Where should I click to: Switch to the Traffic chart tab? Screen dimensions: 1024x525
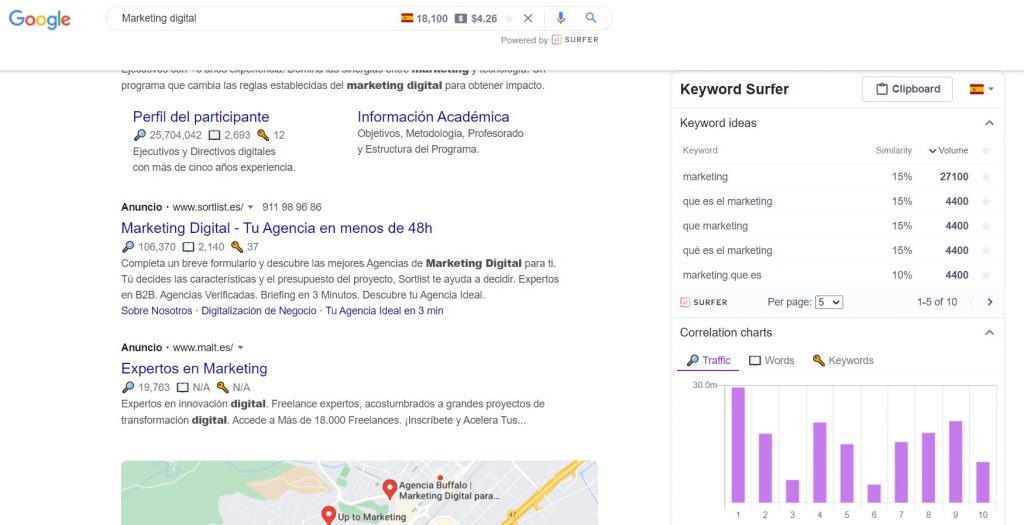click(708, 360)
